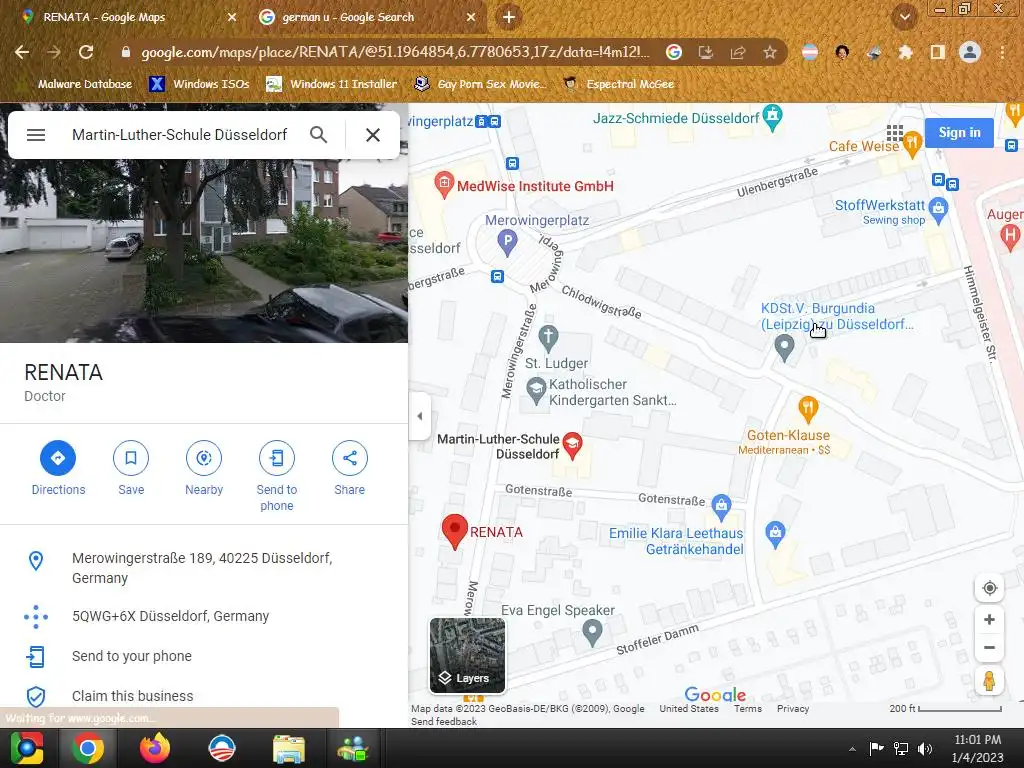Select StoffWerkstatt sewing shop marker

(x=938, y=210)
